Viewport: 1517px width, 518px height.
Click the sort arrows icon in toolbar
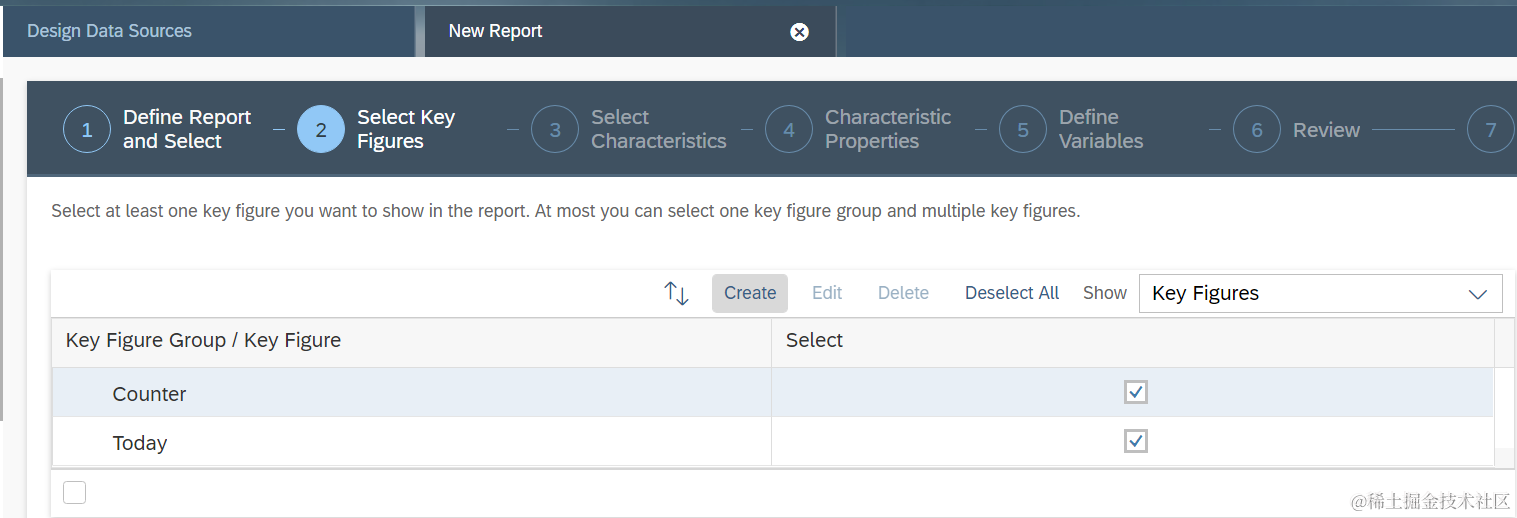click(677, 293)
